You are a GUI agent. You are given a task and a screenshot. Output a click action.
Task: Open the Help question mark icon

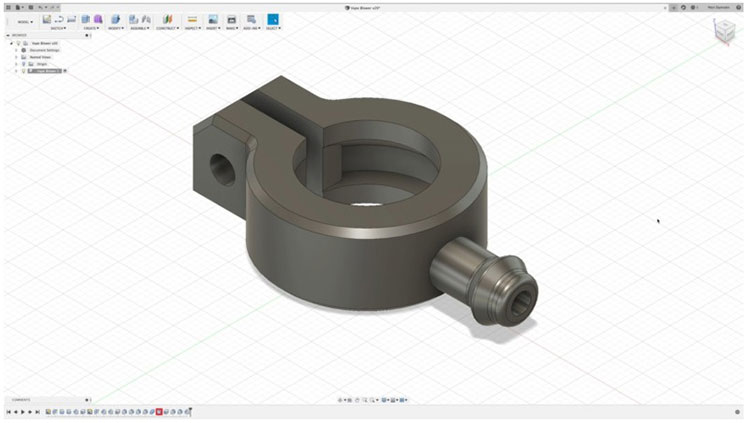[739, 7]
